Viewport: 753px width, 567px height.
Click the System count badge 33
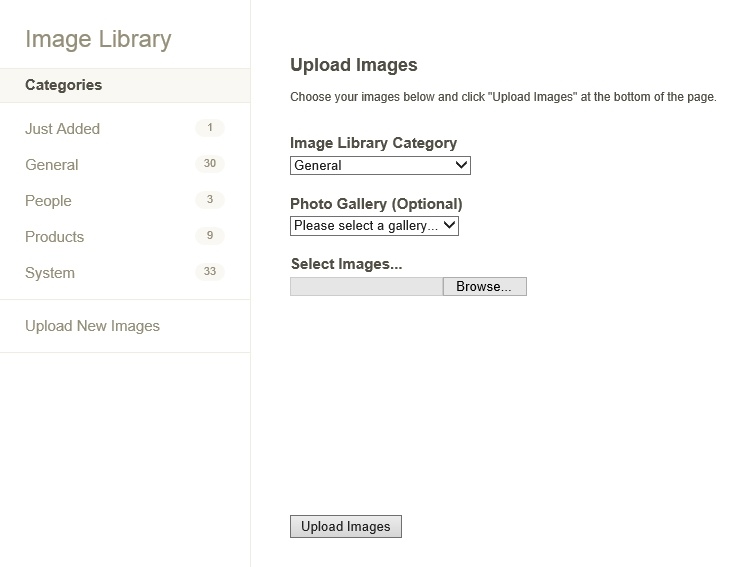tap(210, 272)
